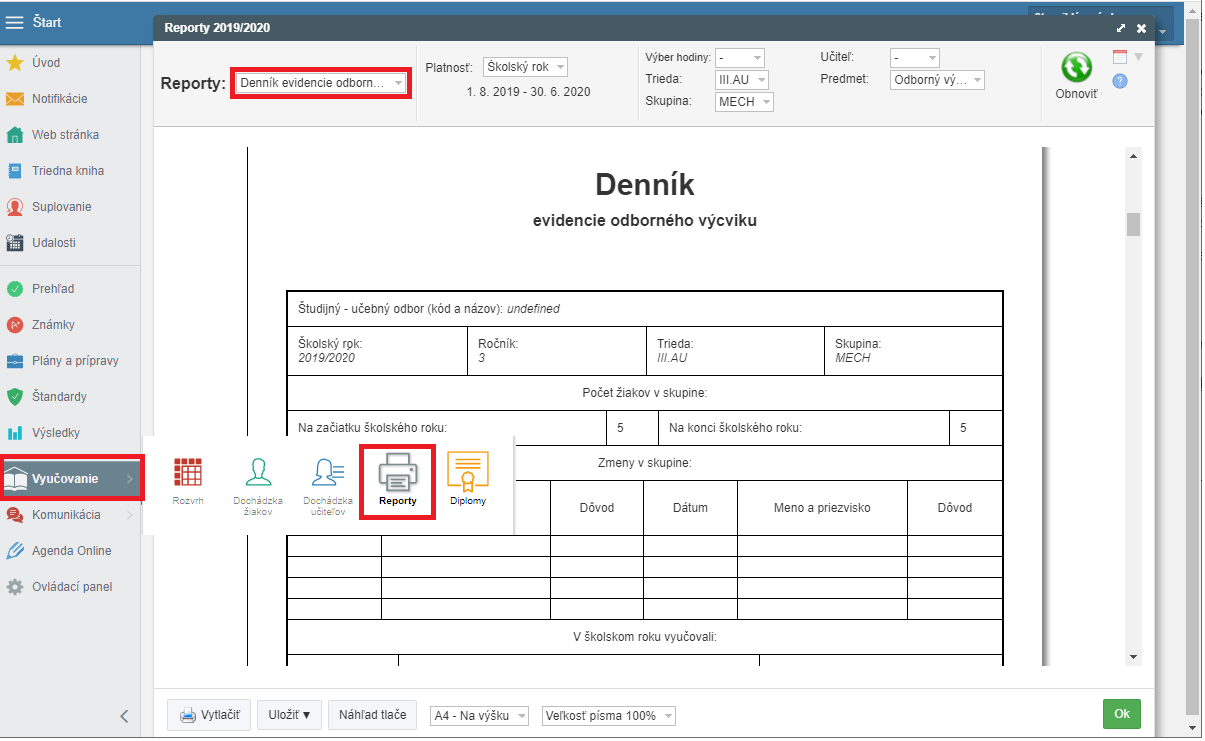1205x741 pixels.
Task: Select the Skupina MECH dropdown
Action: click(744, 102)
